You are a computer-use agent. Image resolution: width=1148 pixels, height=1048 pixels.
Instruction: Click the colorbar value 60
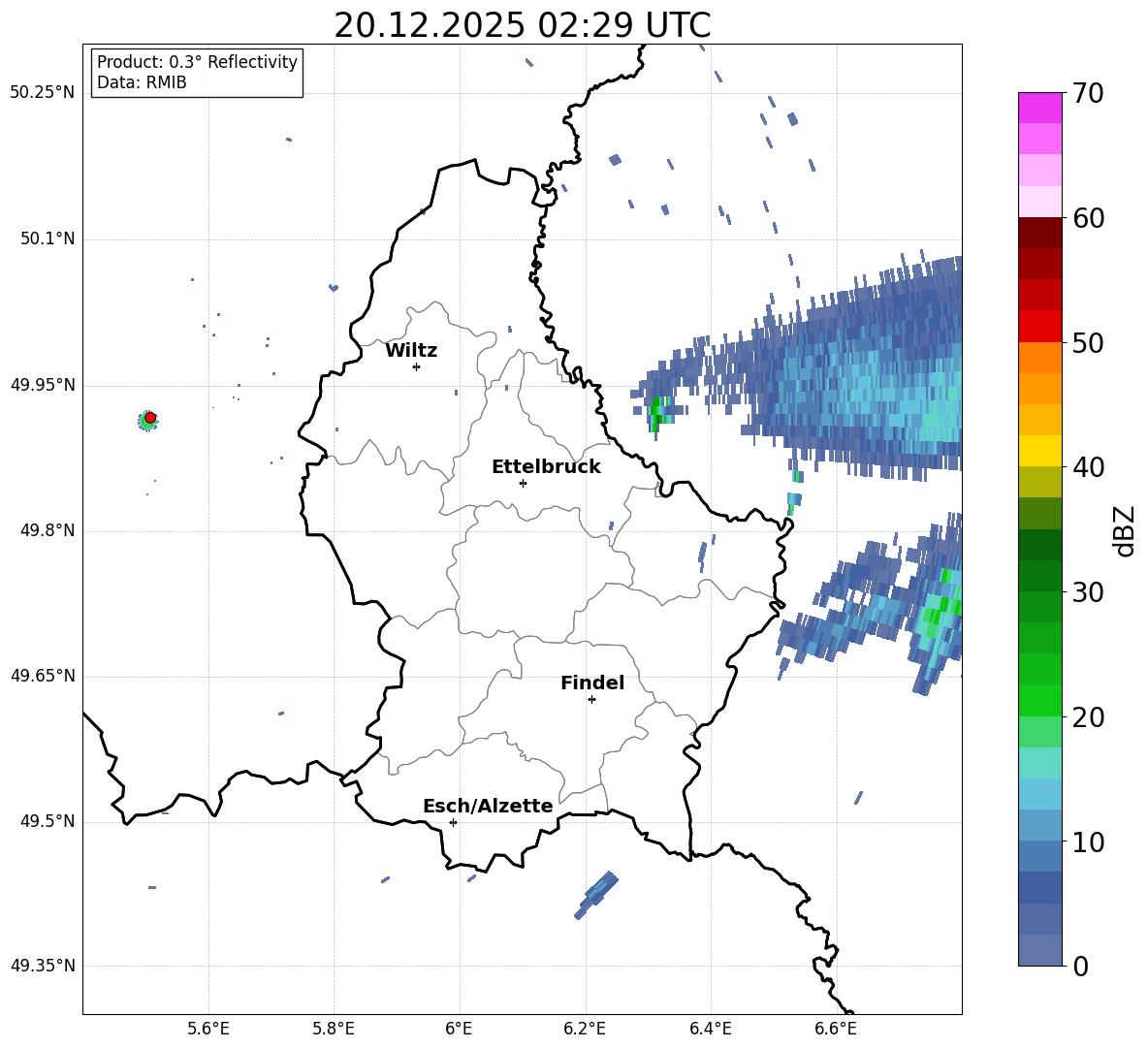(x=1088, y=218)
